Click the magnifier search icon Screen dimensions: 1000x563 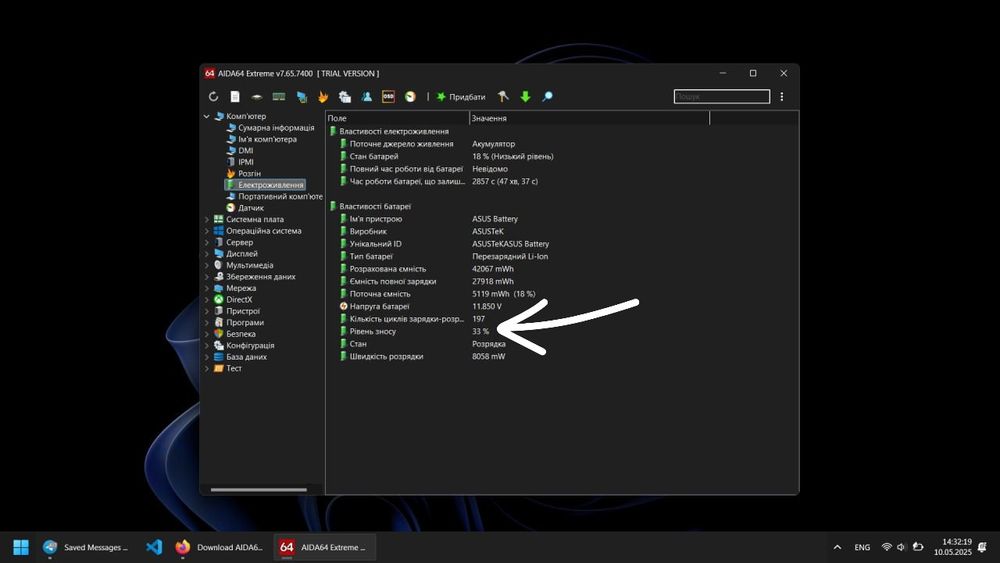click(547, 96)
